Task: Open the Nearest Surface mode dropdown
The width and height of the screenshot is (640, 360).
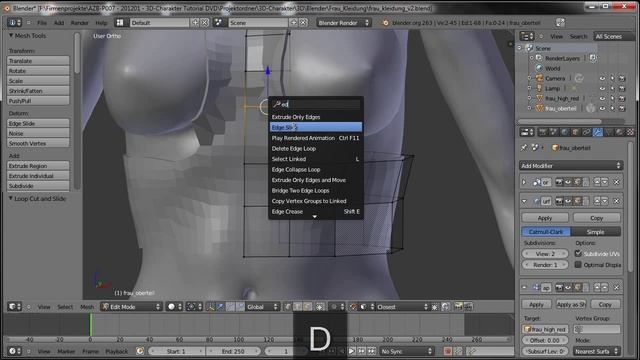Action: 597,351
